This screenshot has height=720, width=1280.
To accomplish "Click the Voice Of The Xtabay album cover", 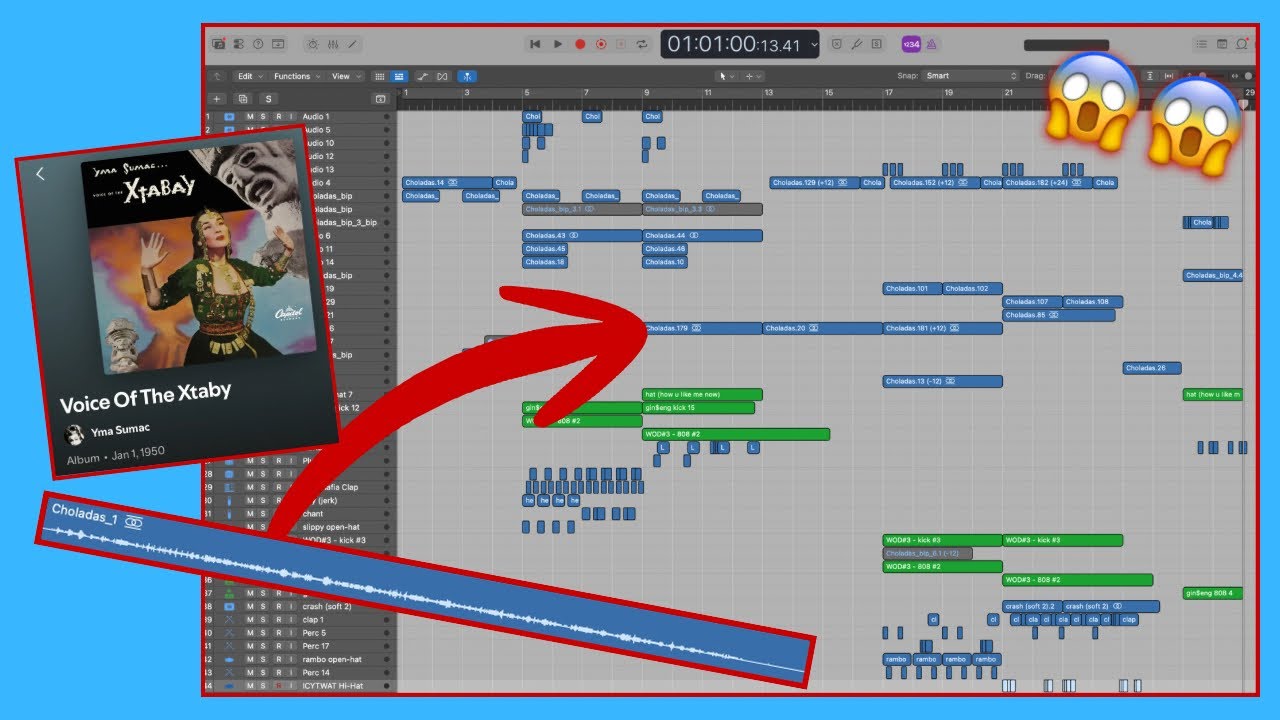I will [x=200, y=255].
